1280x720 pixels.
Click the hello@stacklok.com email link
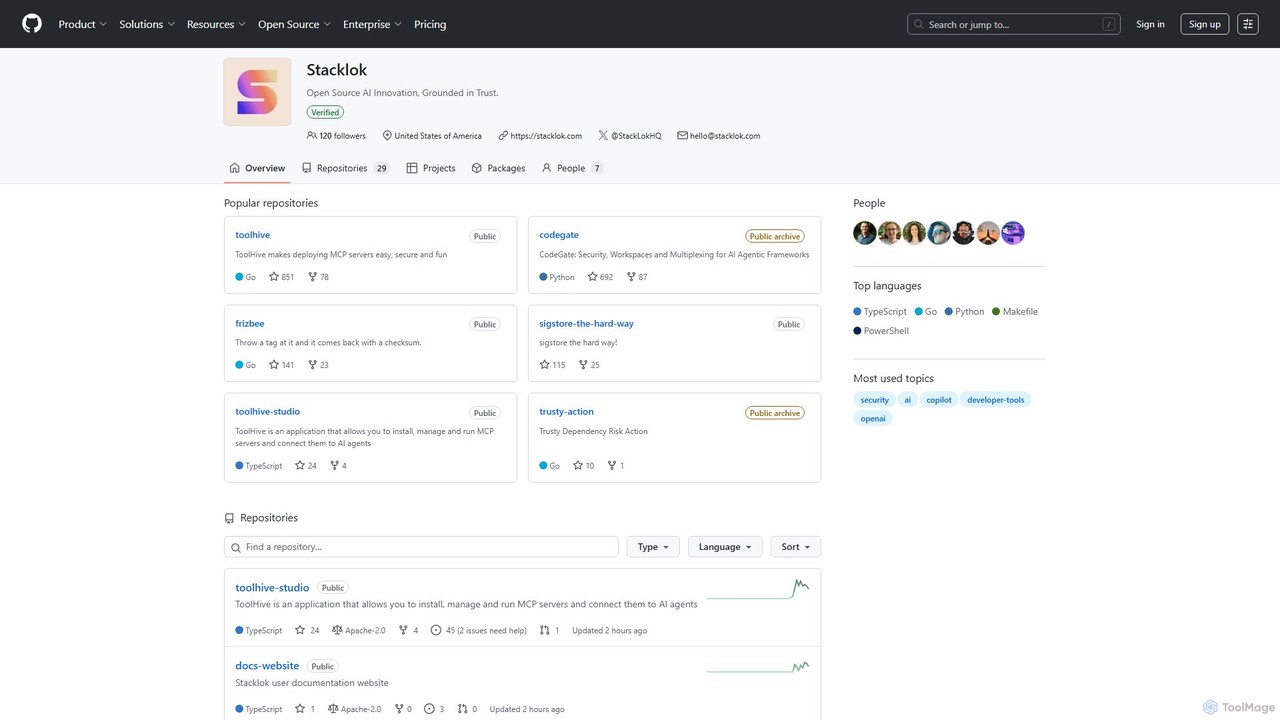pyautogui.click(x=725, y=136)
